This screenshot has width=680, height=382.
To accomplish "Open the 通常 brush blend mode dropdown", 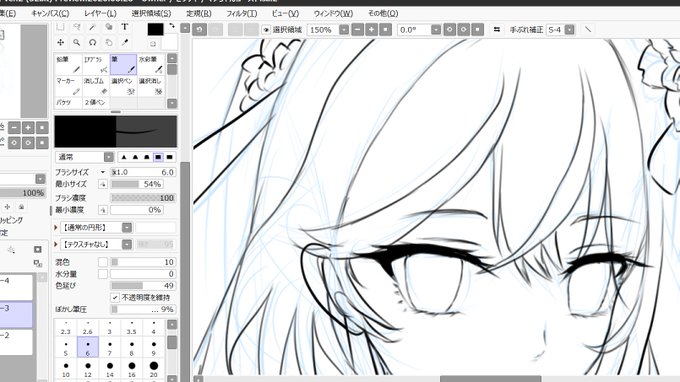I will point(108,157).
